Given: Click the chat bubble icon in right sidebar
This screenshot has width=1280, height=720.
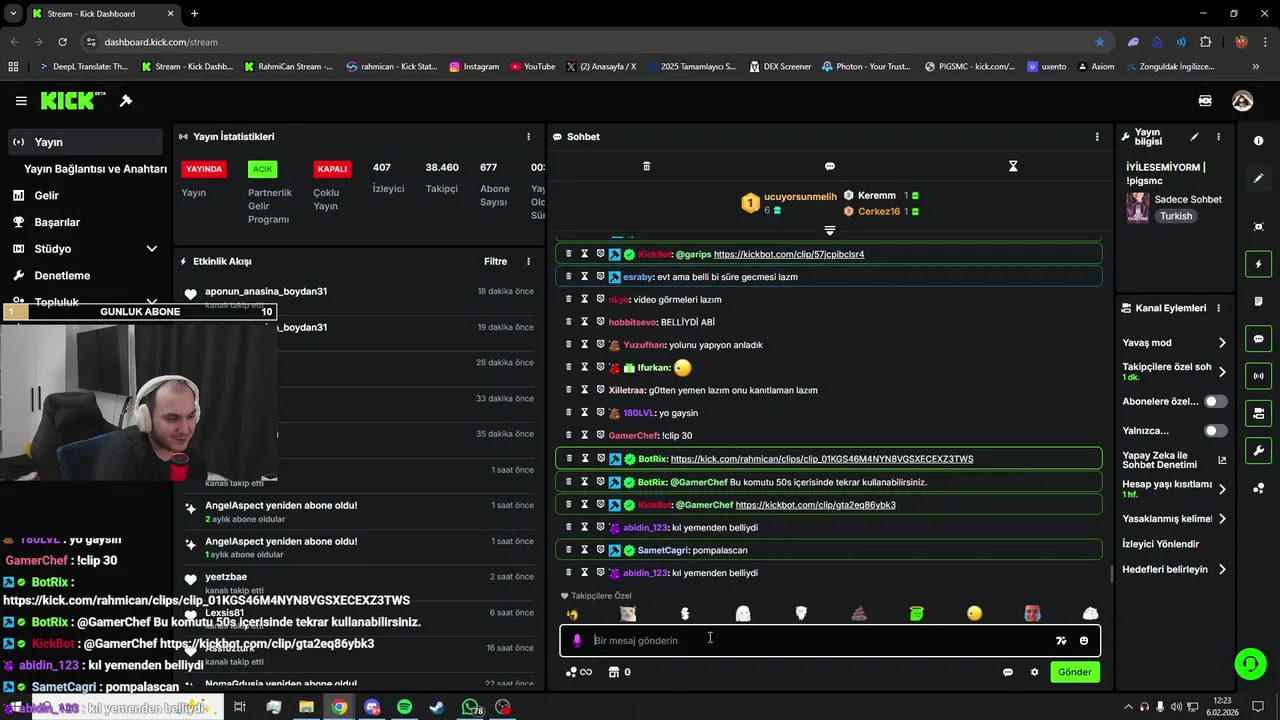Looking at the screenshot, I should pos(1258,339).
